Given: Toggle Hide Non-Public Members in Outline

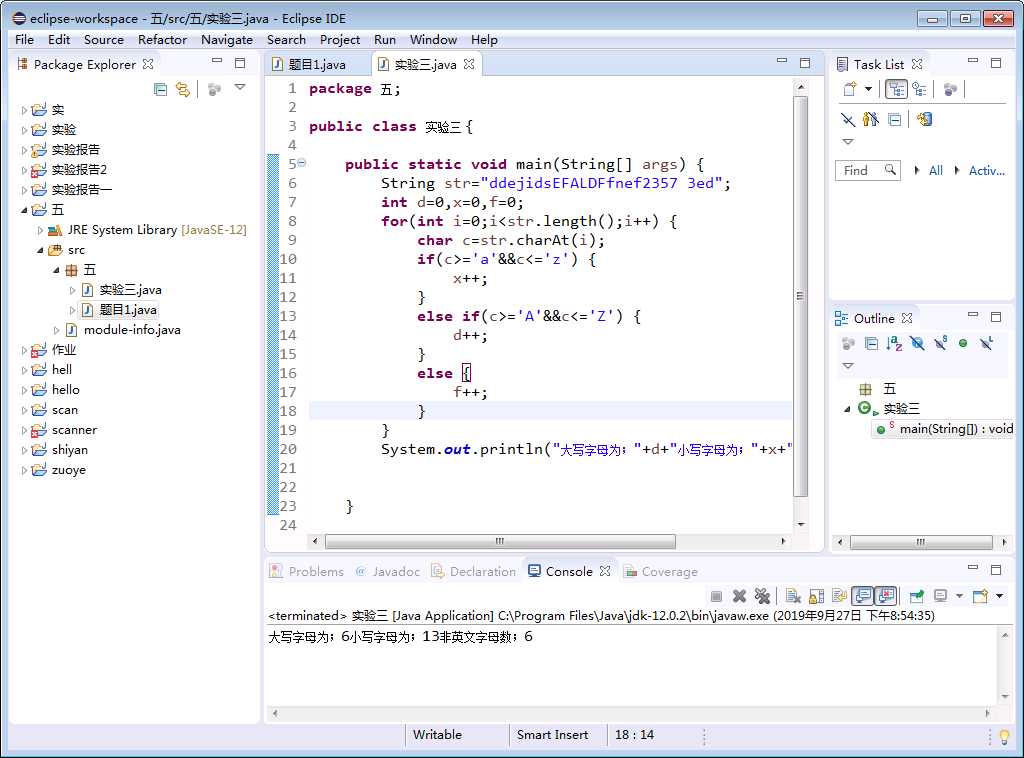Looking at the screenshot, I should tap(963, 343).
